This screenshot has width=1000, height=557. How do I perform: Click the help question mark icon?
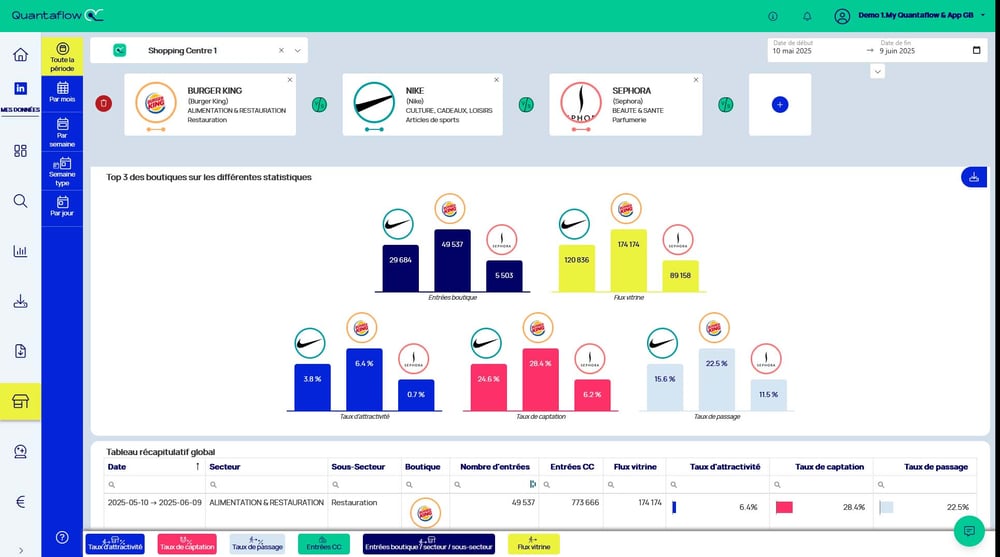point(62,537)
